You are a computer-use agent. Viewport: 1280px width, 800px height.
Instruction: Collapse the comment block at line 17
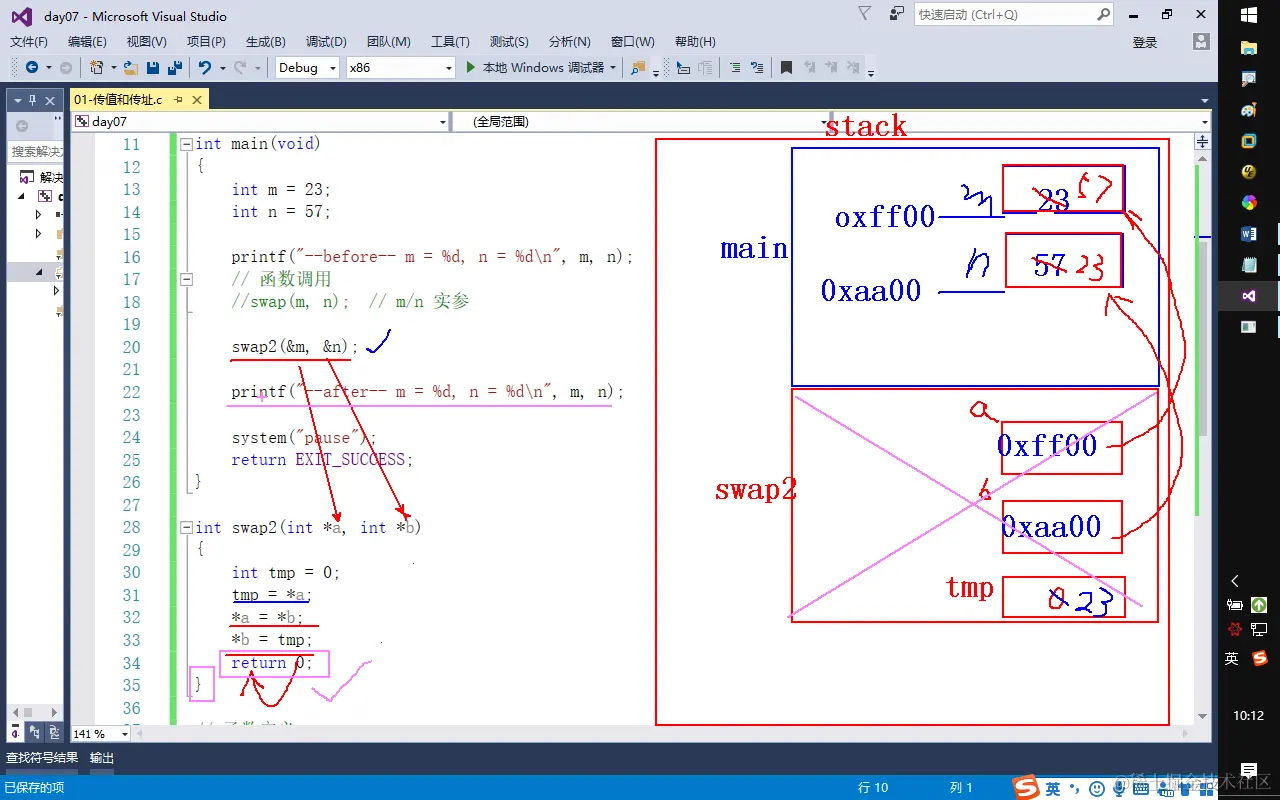[186, 280]
